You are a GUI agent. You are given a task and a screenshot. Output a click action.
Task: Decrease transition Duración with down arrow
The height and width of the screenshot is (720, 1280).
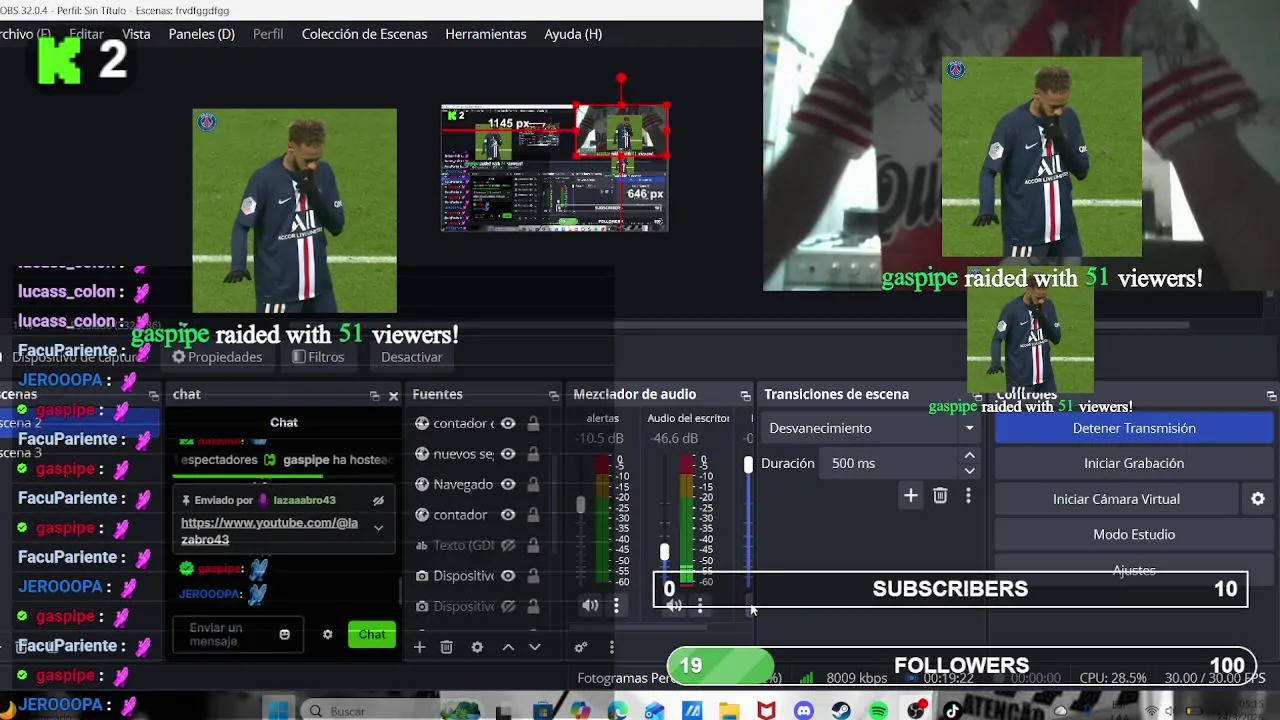pyautogui.click(x=969, y=471)
